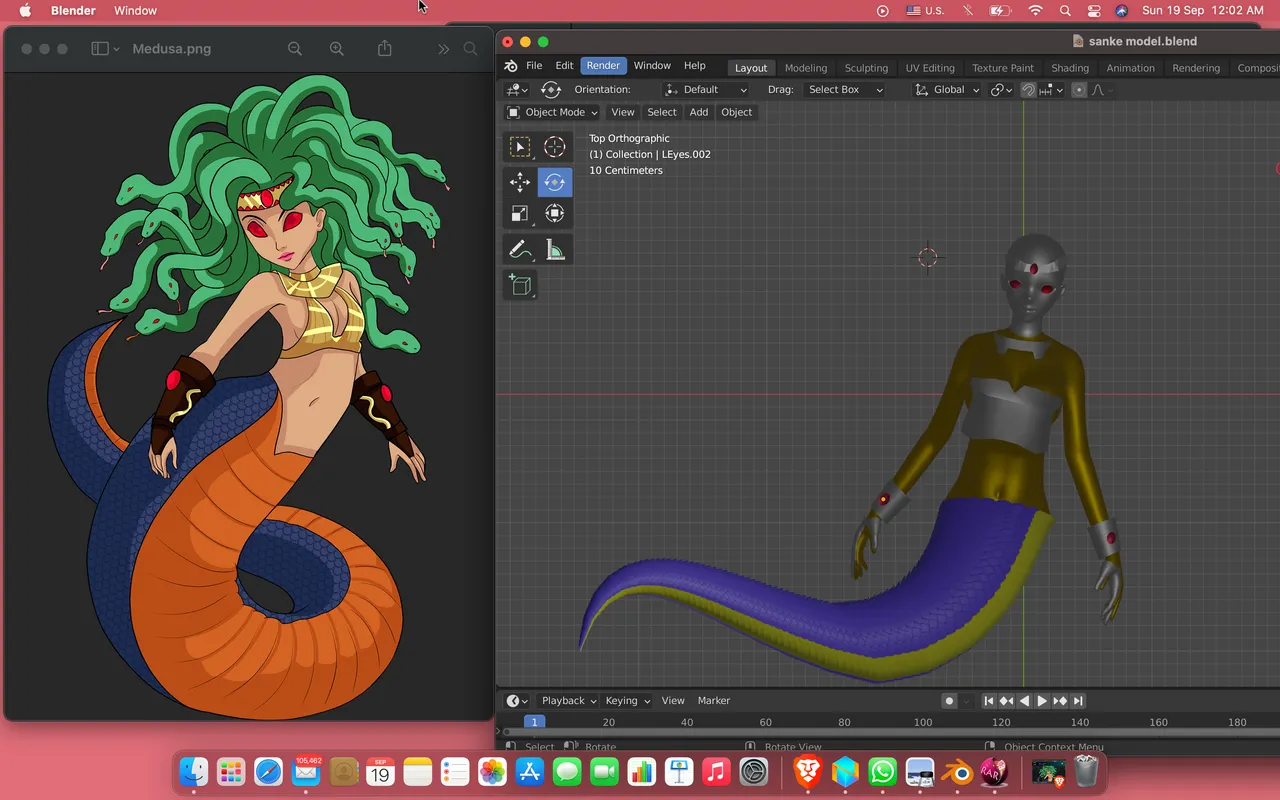Open the active tool settings dropdown
Viewport: 1280px width, 800px height.
pos(517,90)
